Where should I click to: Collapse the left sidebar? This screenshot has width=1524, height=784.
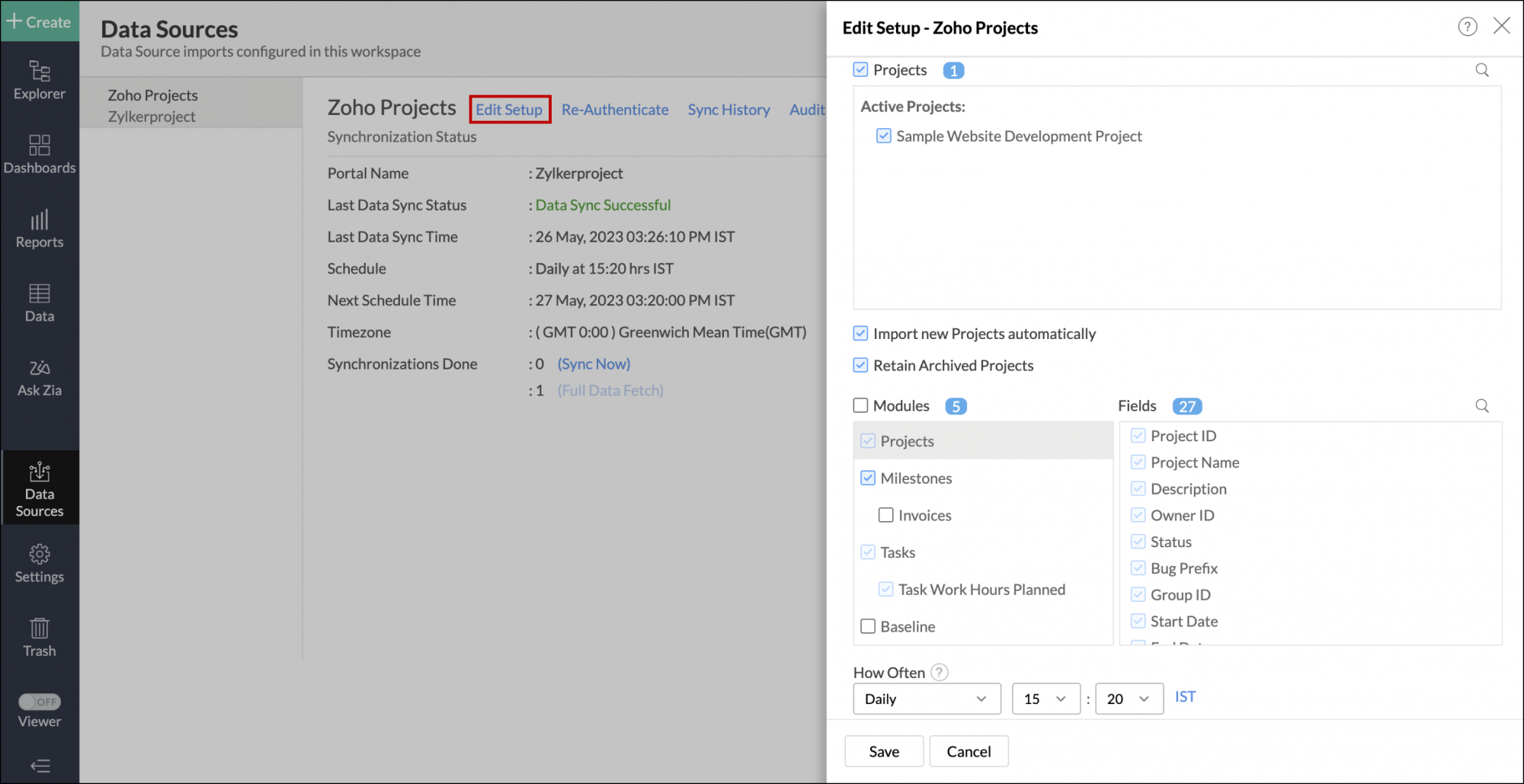tap(40, 765)
